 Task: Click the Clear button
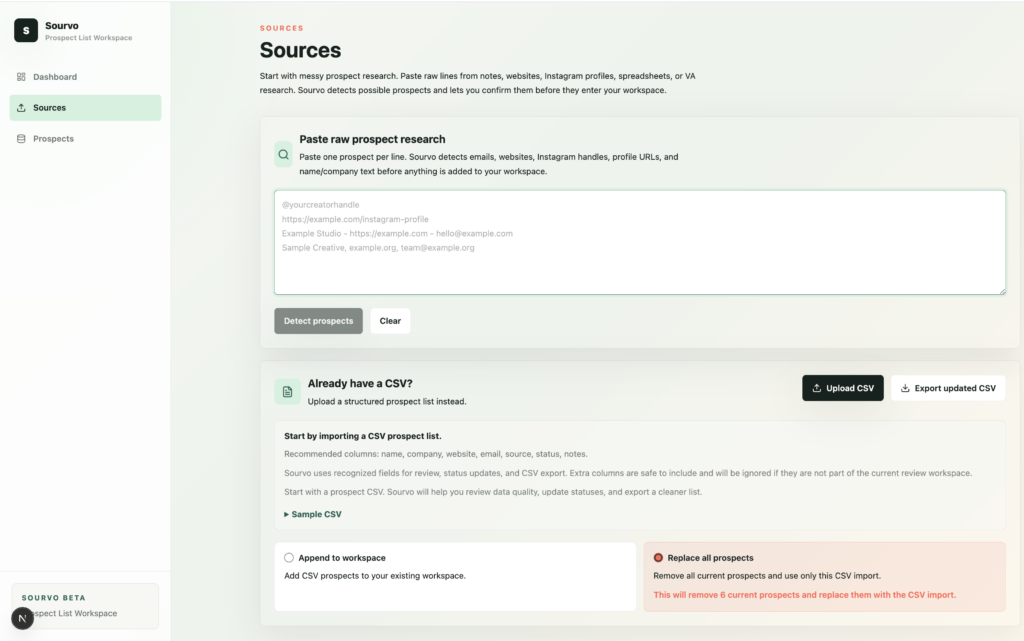pyautogui.click(x=390, y=321)
